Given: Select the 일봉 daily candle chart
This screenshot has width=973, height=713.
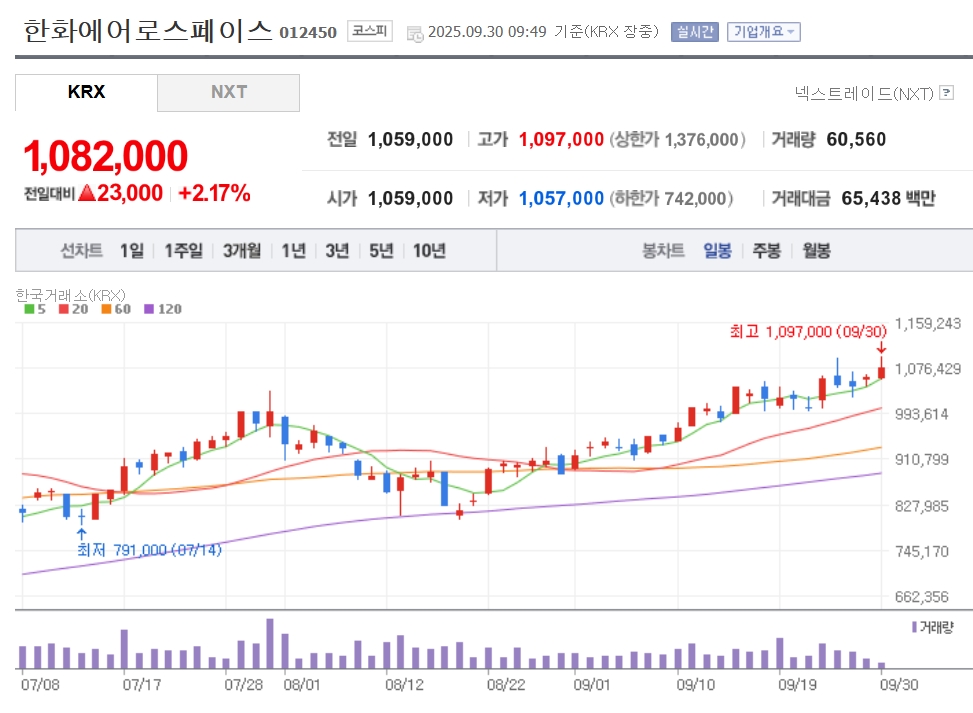Looking at the screenshot, I should 717,251.
